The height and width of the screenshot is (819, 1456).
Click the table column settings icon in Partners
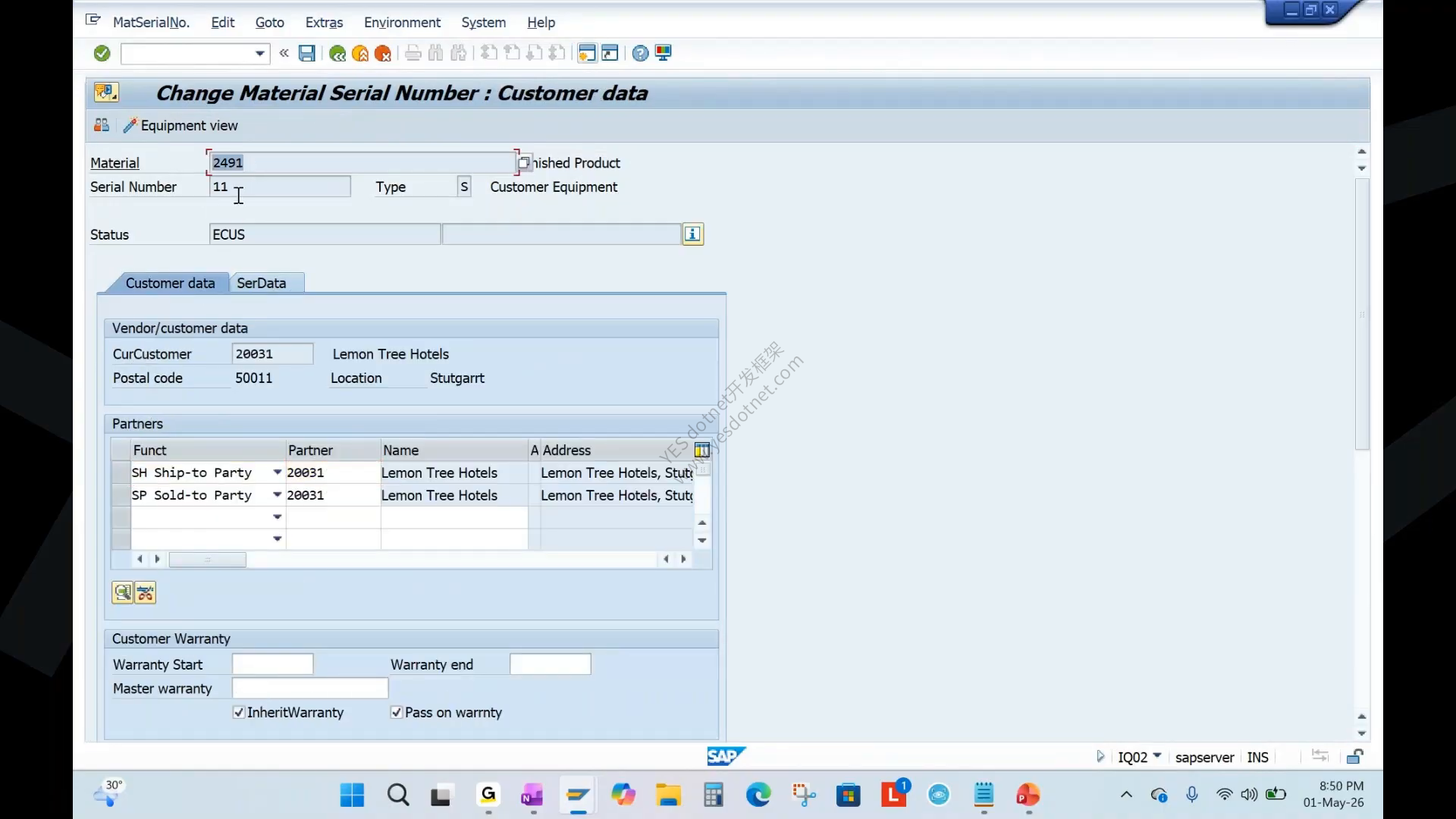coord(702,450)
